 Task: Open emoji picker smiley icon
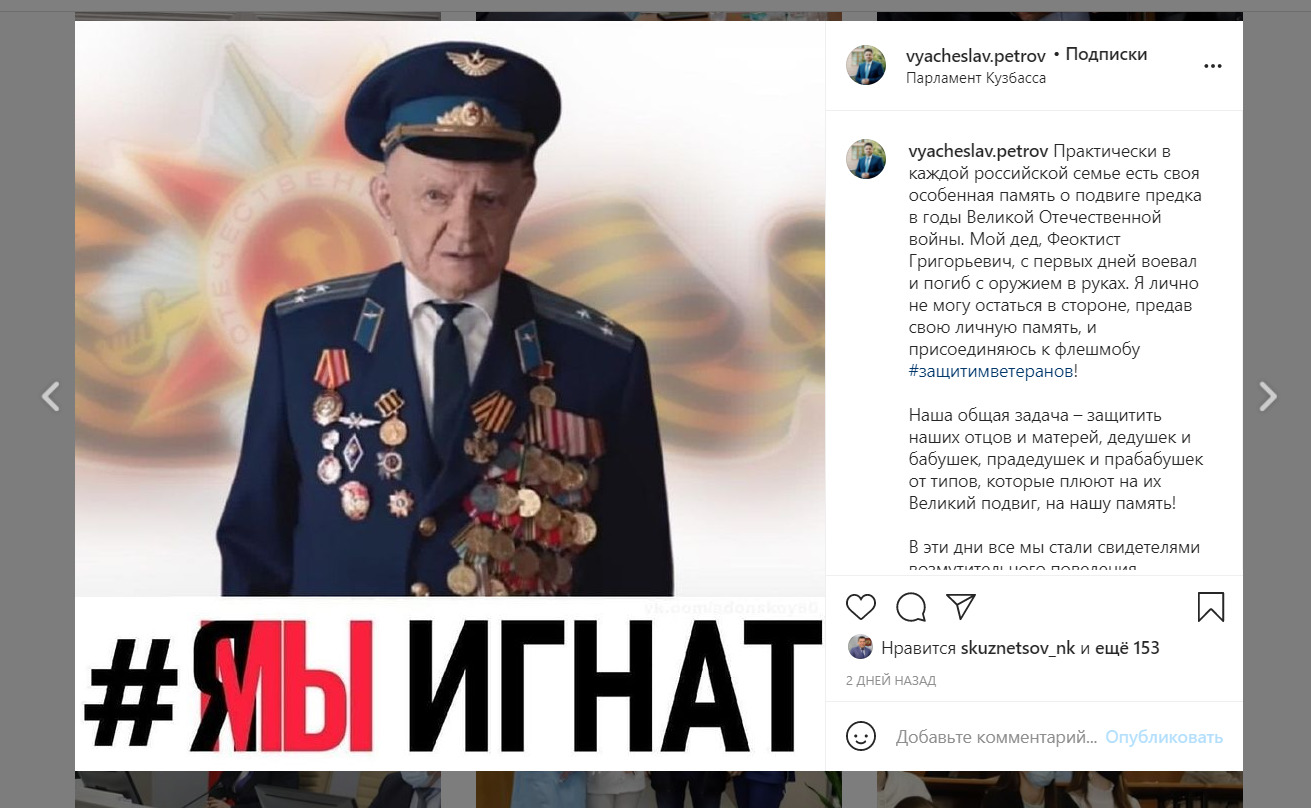pos(860,737)
